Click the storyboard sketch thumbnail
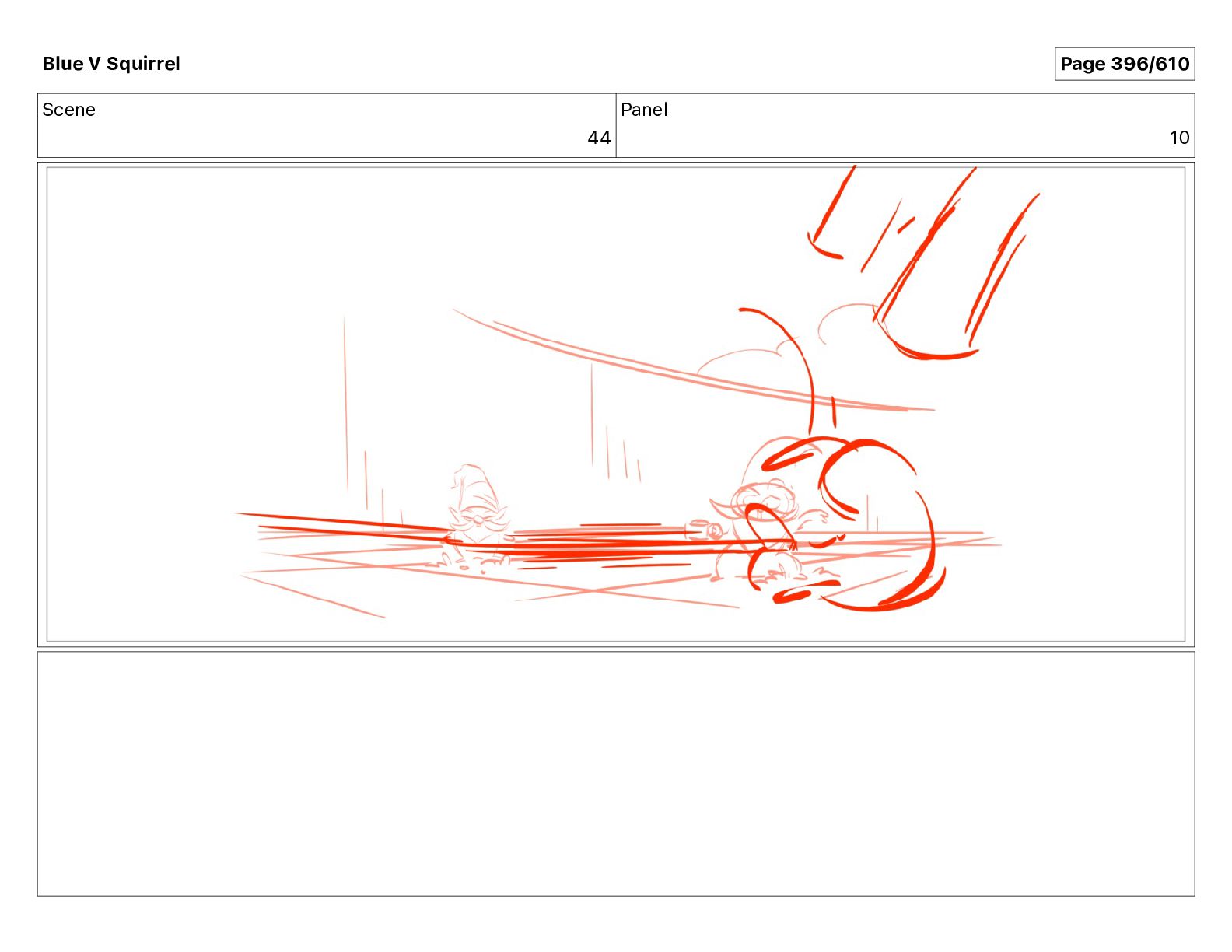1232x952 pixels. pyautogui.click(x=616, y=404)
